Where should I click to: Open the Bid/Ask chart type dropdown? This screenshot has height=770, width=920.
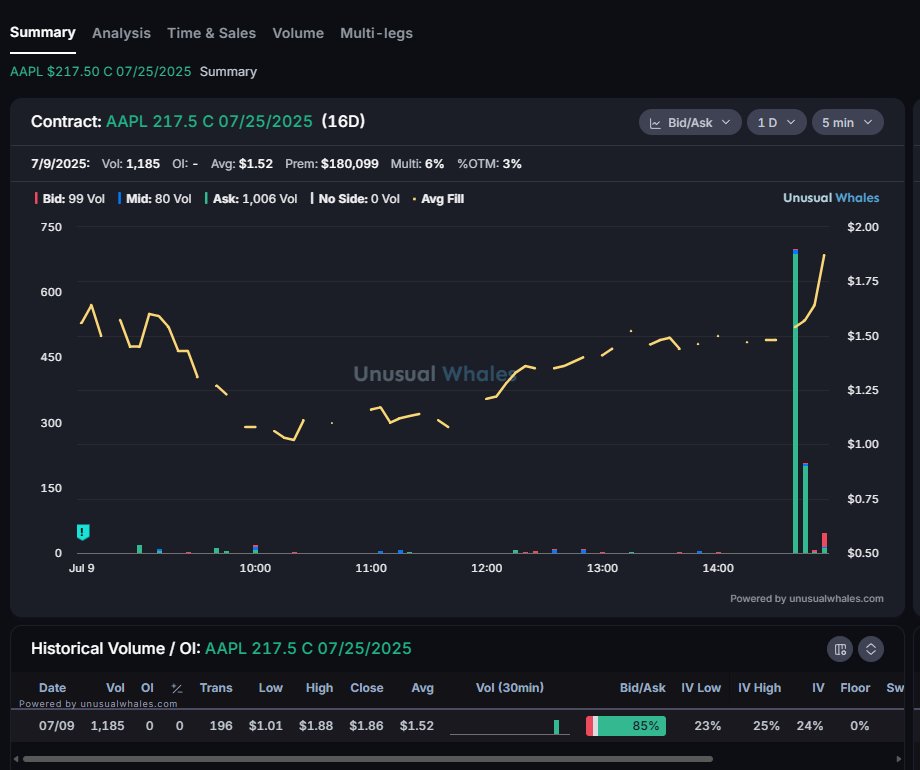690,123
